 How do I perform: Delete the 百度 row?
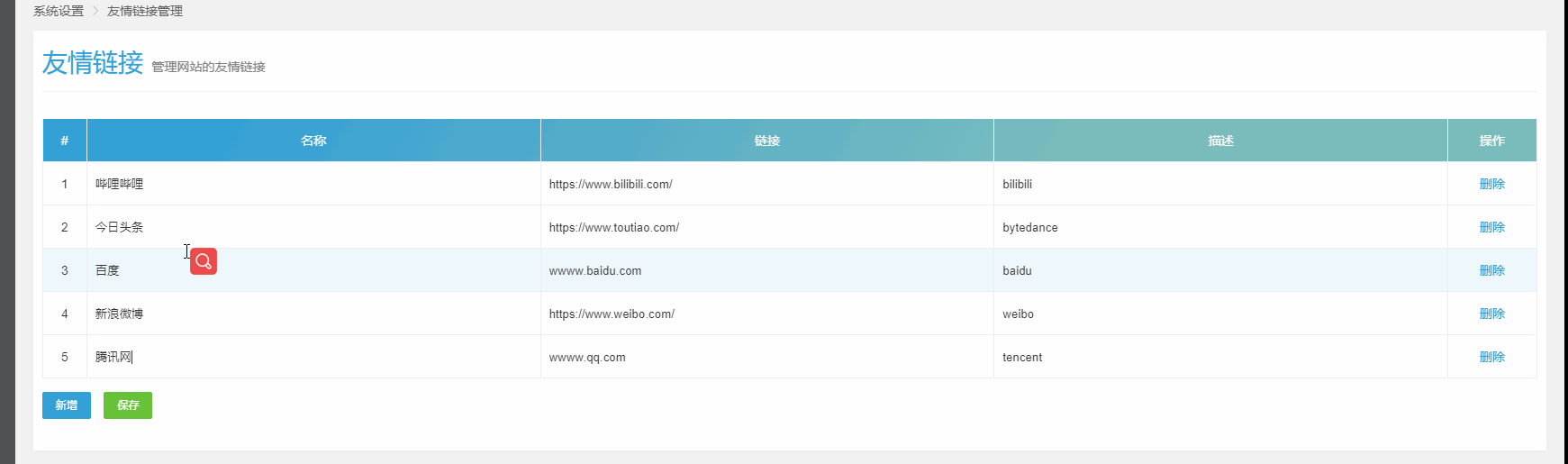(x=1491, y=270)
